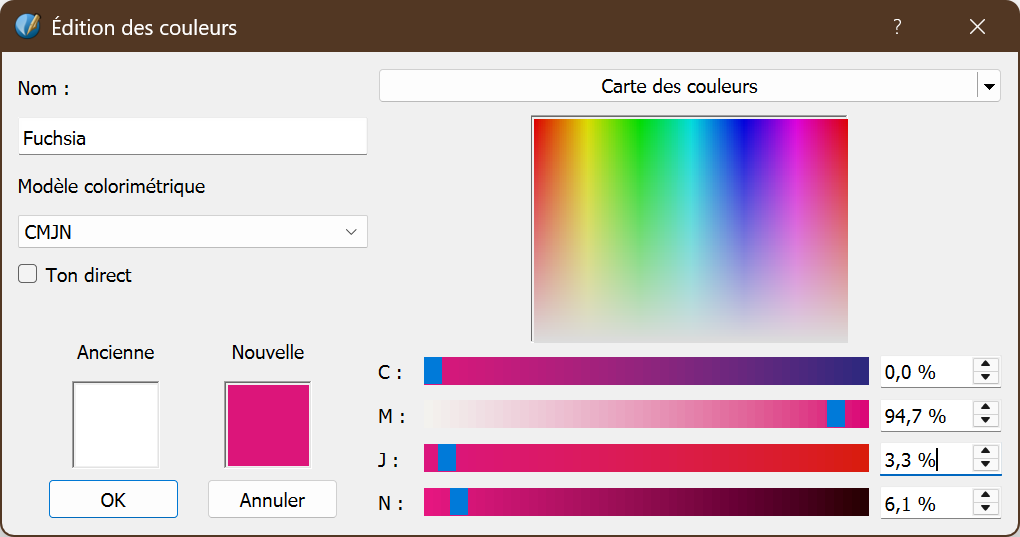Decrease the M magenta value with down arrow
Image resolution: width=1020 pixels, height=537 pixels.
(986, 421)
